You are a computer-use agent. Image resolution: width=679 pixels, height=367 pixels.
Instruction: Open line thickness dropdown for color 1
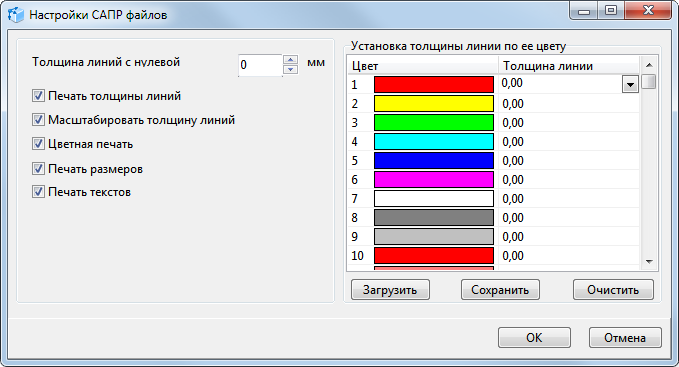coord(630,85)
